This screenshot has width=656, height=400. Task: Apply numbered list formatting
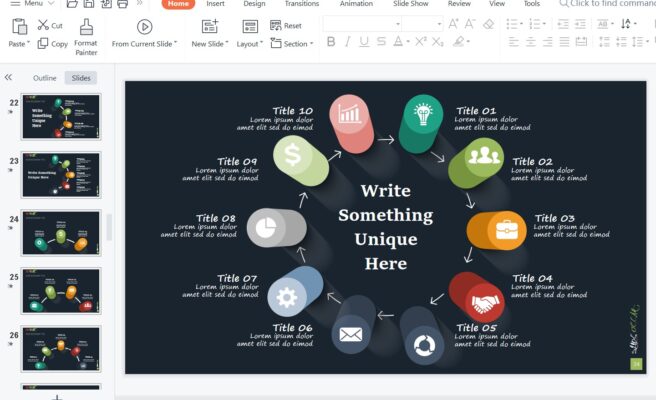coord(537,24)
